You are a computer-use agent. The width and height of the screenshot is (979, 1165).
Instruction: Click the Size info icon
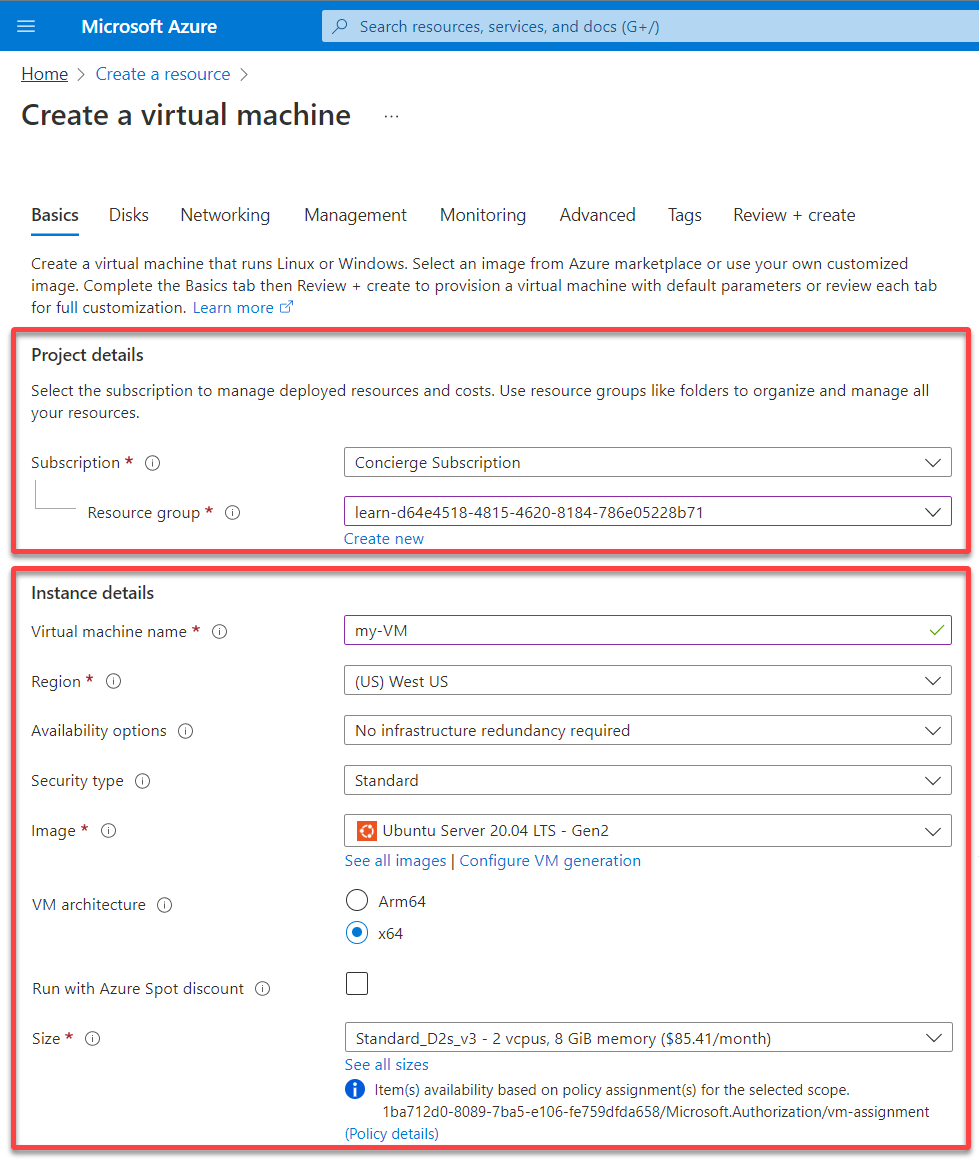pos(92,1039)
